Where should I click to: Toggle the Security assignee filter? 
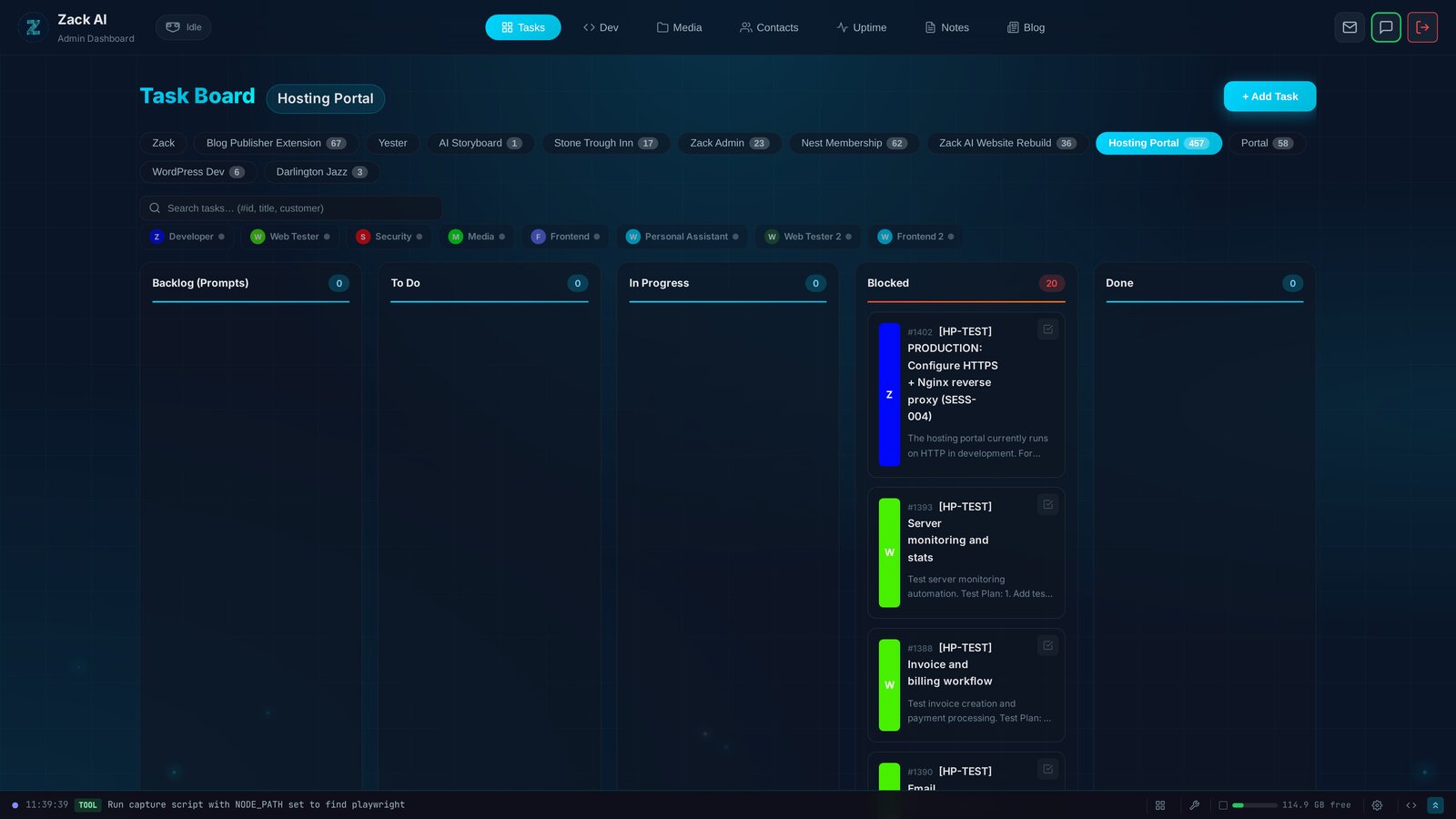tap(389, 237)
